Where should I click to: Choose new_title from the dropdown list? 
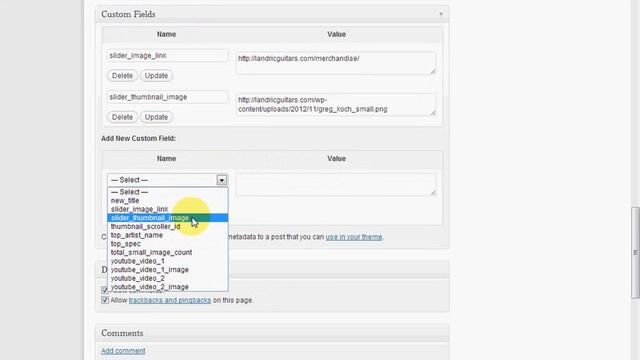point(167,200)
